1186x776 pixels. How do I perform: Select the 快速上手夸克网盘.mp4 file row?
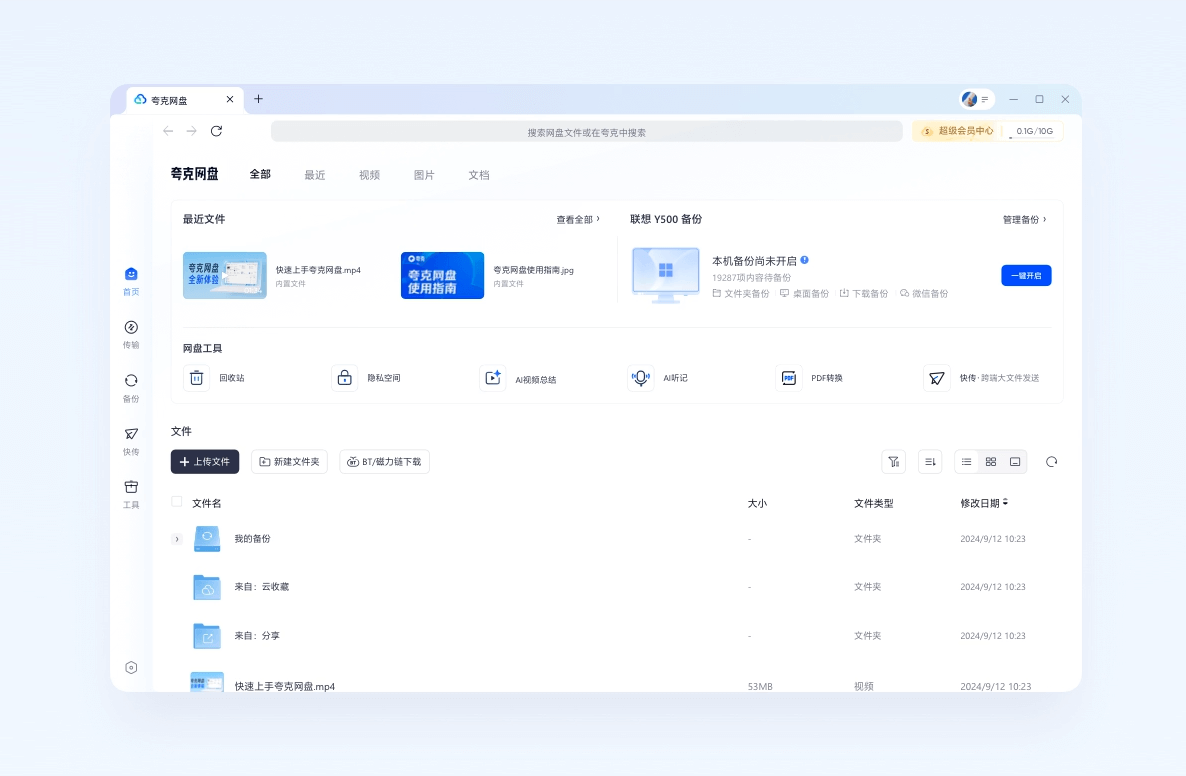coord(616,684)
